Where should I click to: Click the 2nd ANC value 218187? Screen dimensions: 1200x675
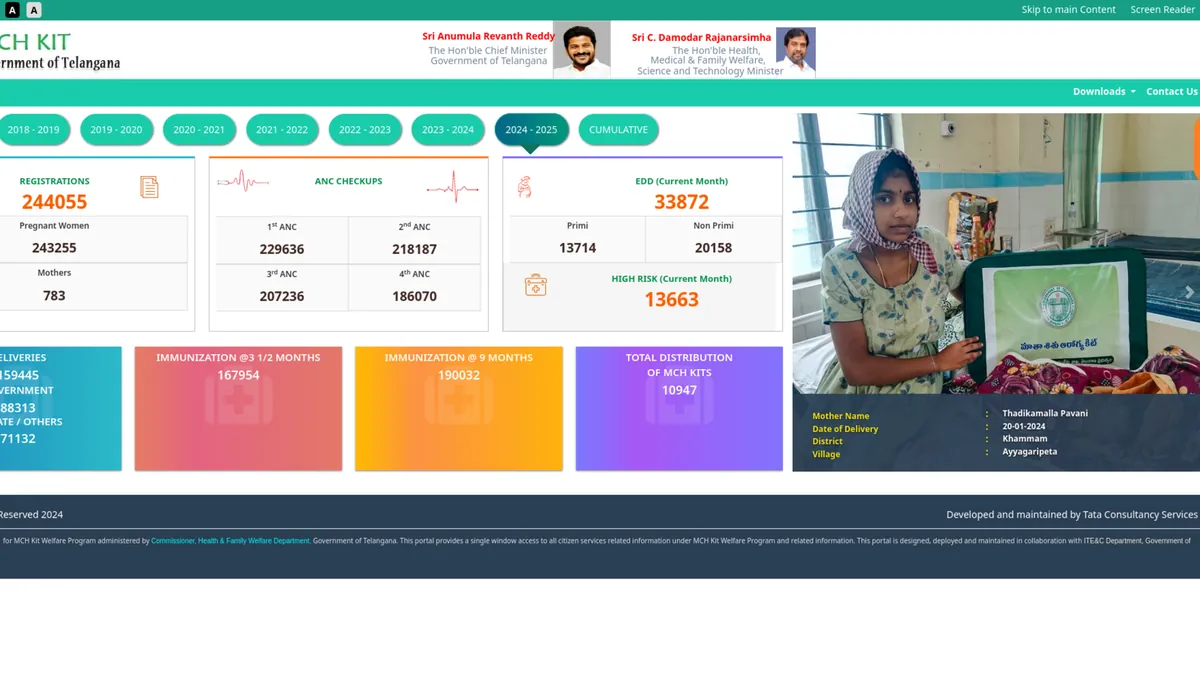pos(415,249)
